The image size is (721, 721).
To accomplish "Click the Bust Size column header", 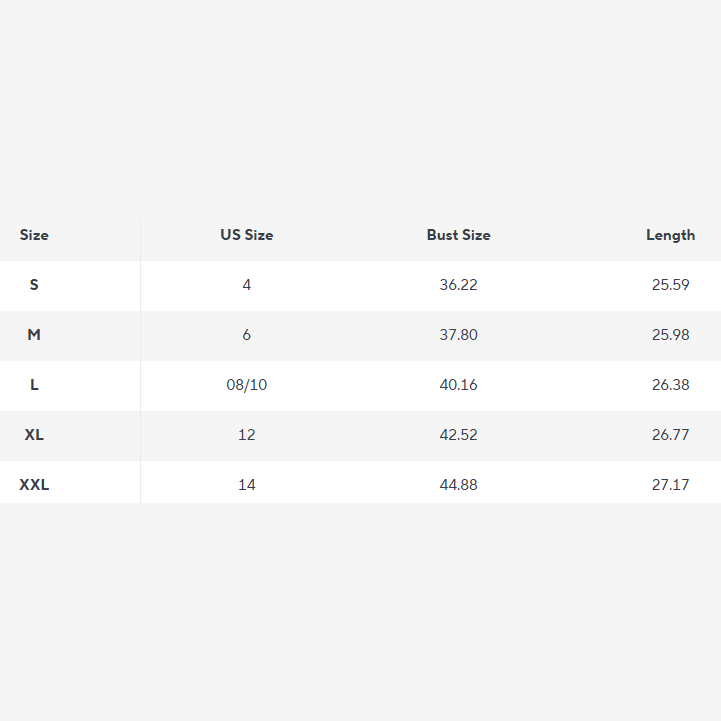I will click(x=458, y=235).
